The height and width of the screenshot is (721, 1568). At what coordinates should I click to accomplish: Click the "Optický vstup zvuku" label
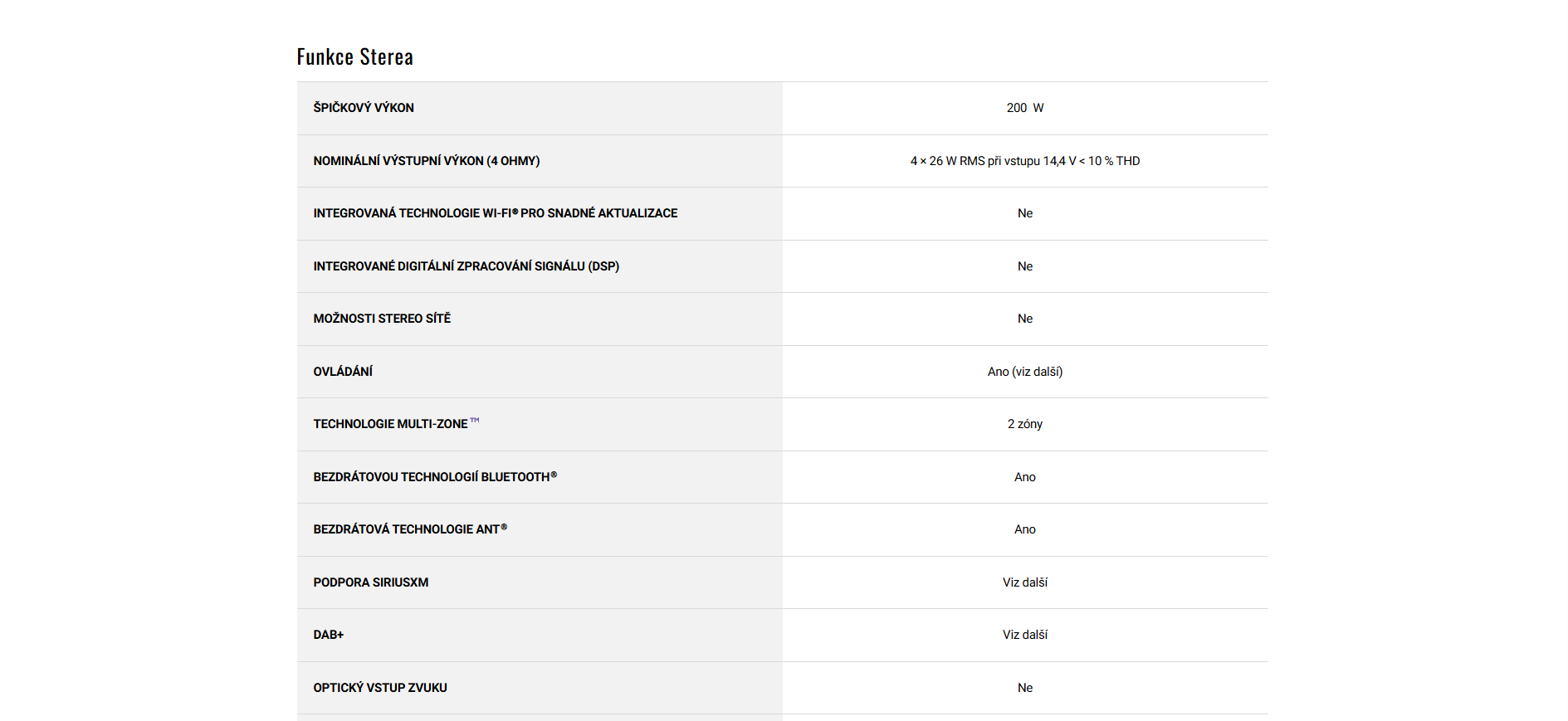coord(380,688)
